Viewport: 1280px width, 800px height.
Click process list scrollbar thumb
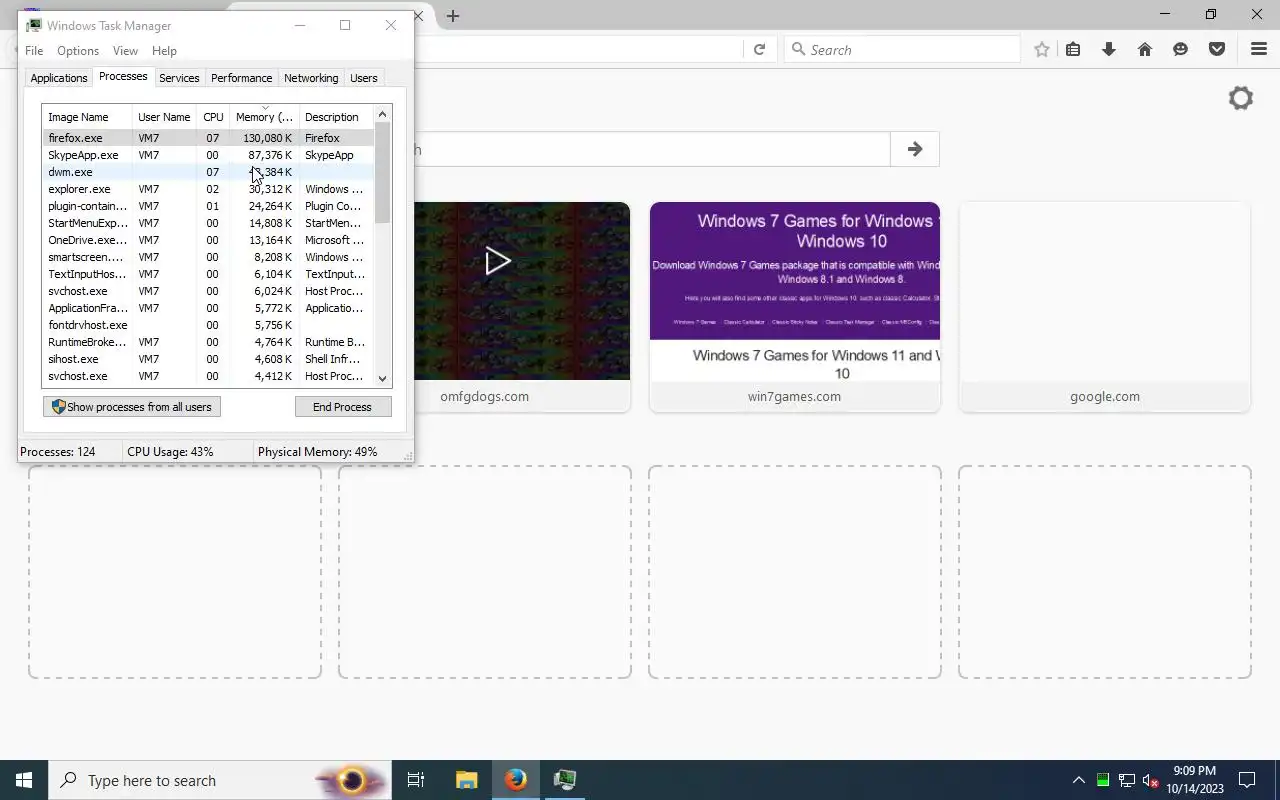[x=382, y=172]
